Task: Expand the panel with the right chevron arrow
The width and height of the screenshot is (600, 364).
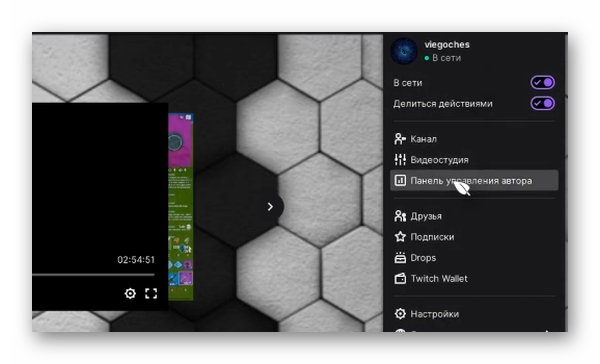Action: click(x=270, y=207)
